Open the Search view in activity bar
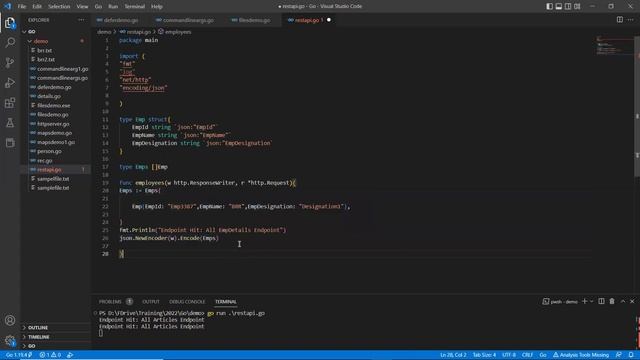Screen dimensions: 640x360 10,42
